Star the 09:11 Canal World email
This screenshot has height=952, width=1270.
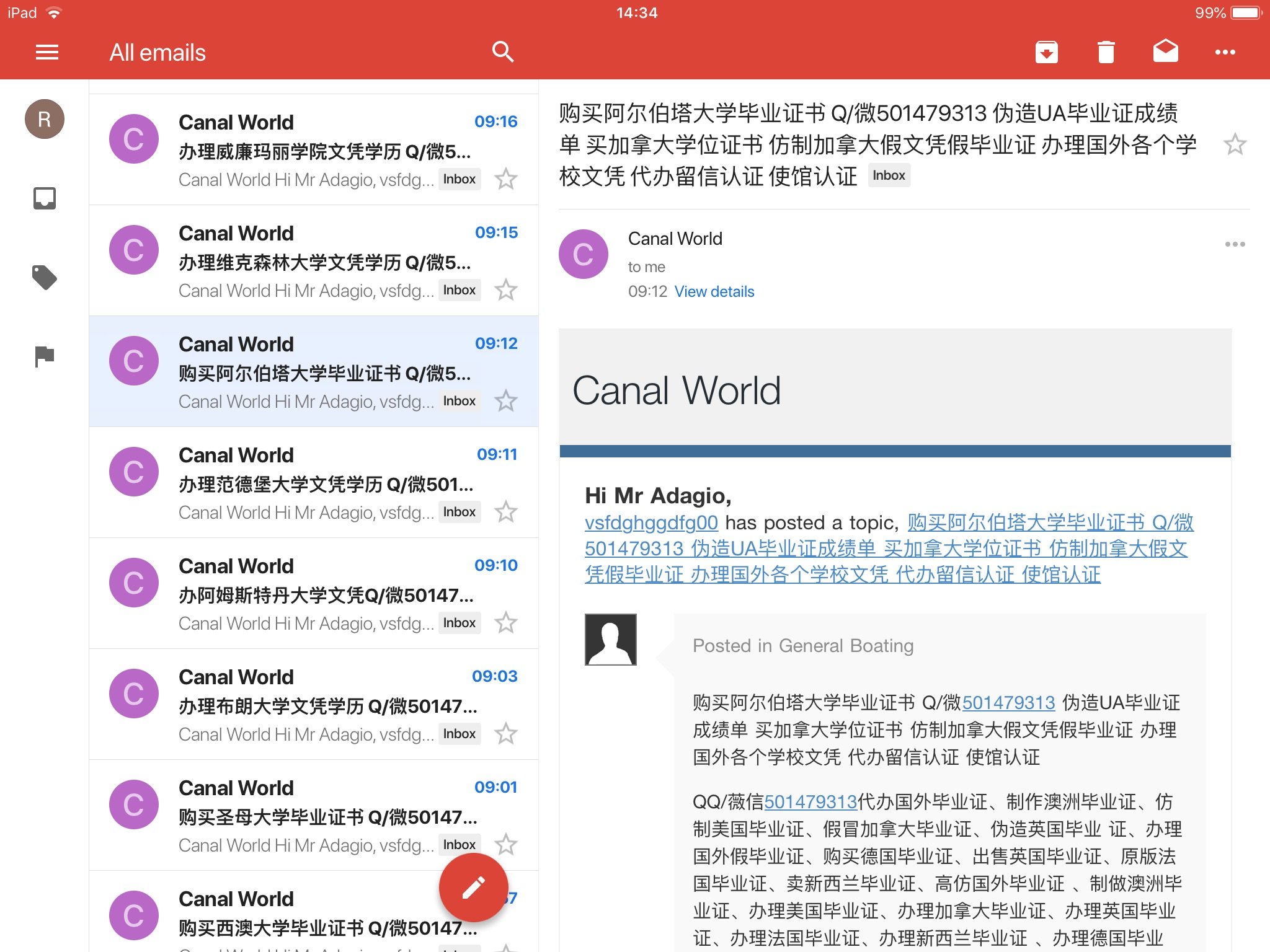click(x=506, y=512)
